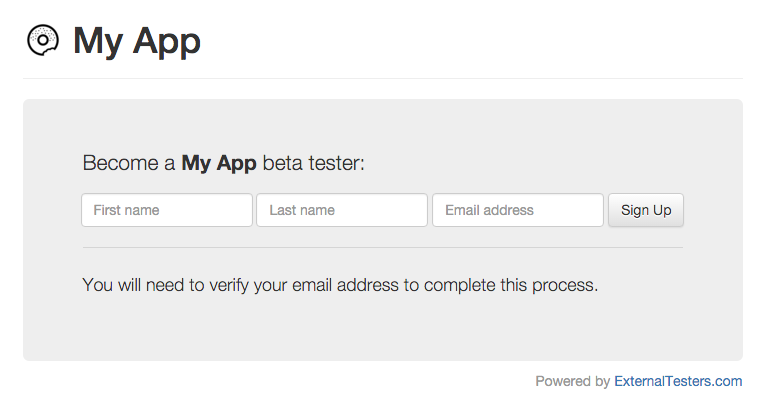Click the word "App" in the page title
The width and height of the screenshot is (770, 410).
(166, 41)
